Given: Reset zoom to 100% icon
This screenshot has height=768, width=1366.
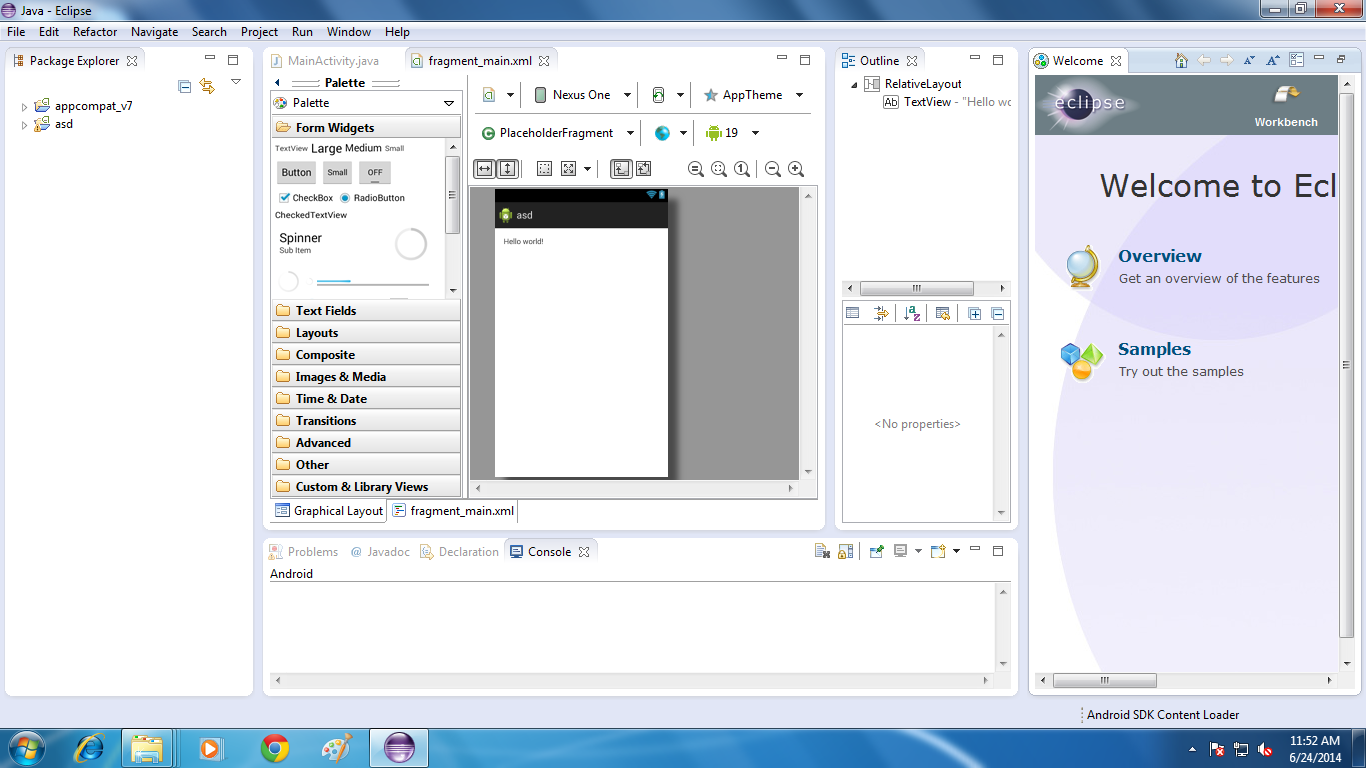Looking at the screenshot, I should click(x=742, y=169).
